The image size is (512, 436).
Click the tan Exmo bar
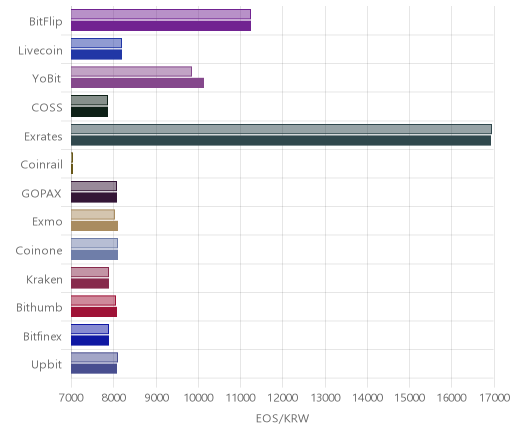[94, 226]
